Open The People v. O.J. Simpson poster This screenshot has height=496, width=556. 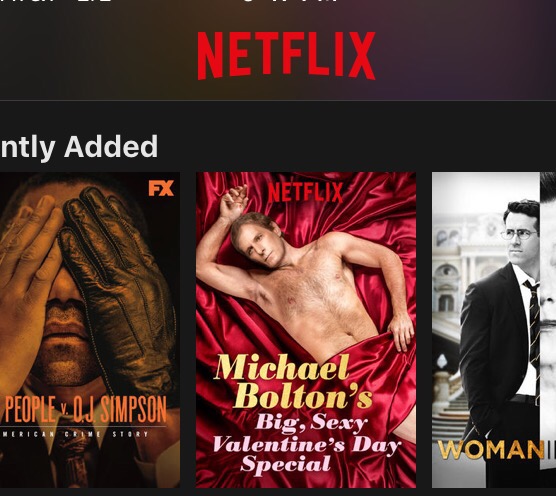coord(90,330)
